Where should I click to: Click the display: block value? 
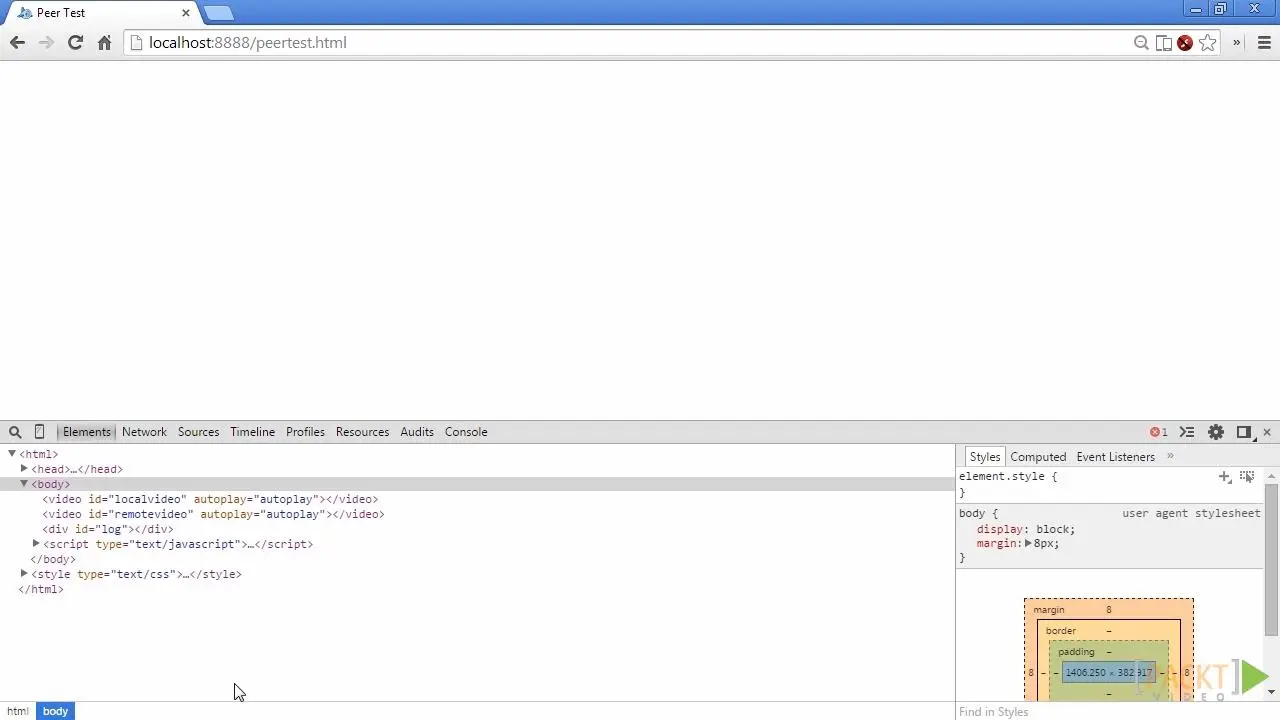[x=1055, y=529]
